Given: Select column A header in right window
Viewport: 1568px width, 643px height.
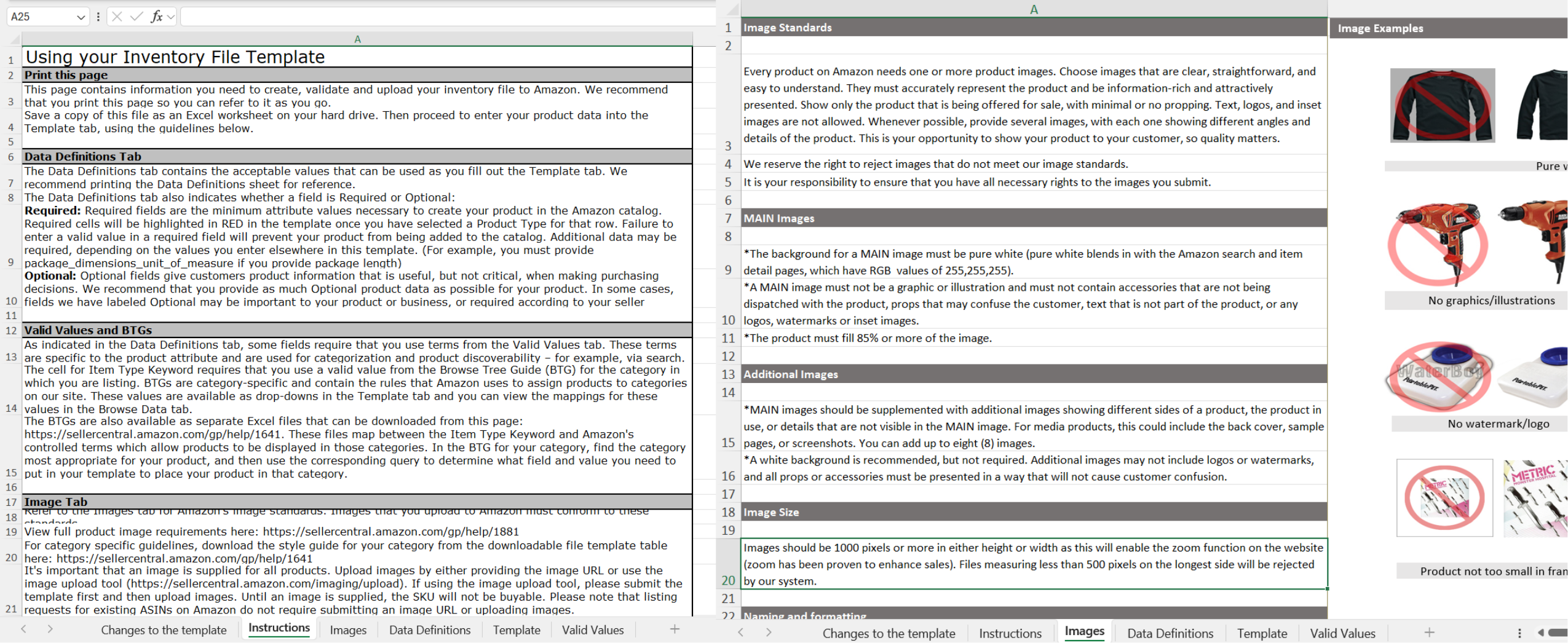Looking at the screenshot, I should (x=1034, y=9).
